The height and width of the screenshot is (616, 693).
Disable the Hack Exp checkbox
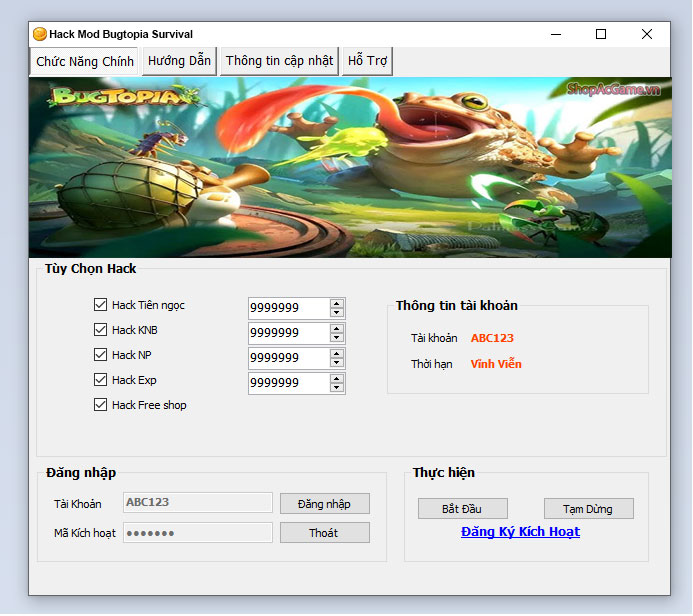[x=100, y=380]
